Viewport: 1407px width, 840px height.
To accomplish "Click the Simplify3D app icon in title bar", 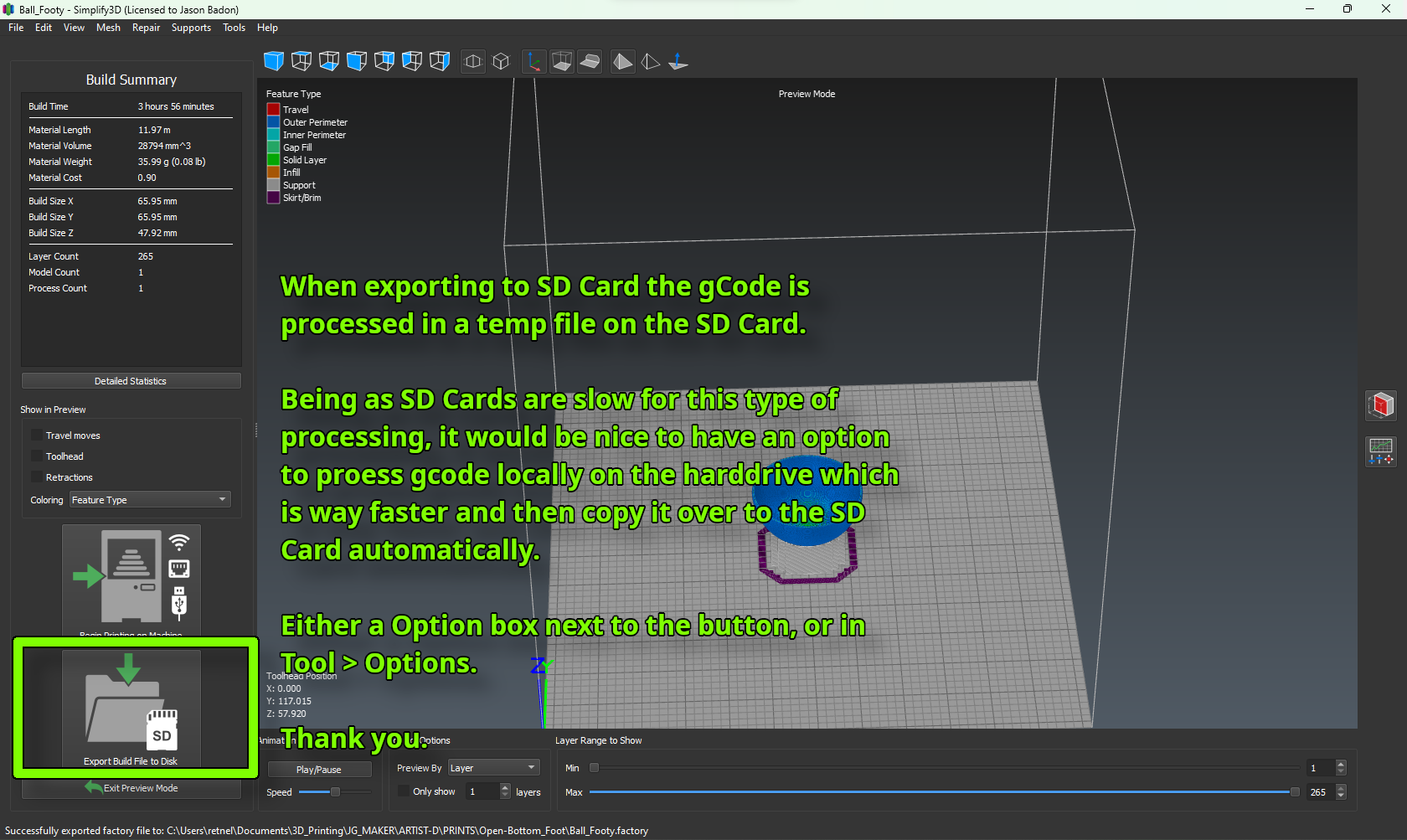I will click(8, 9).
